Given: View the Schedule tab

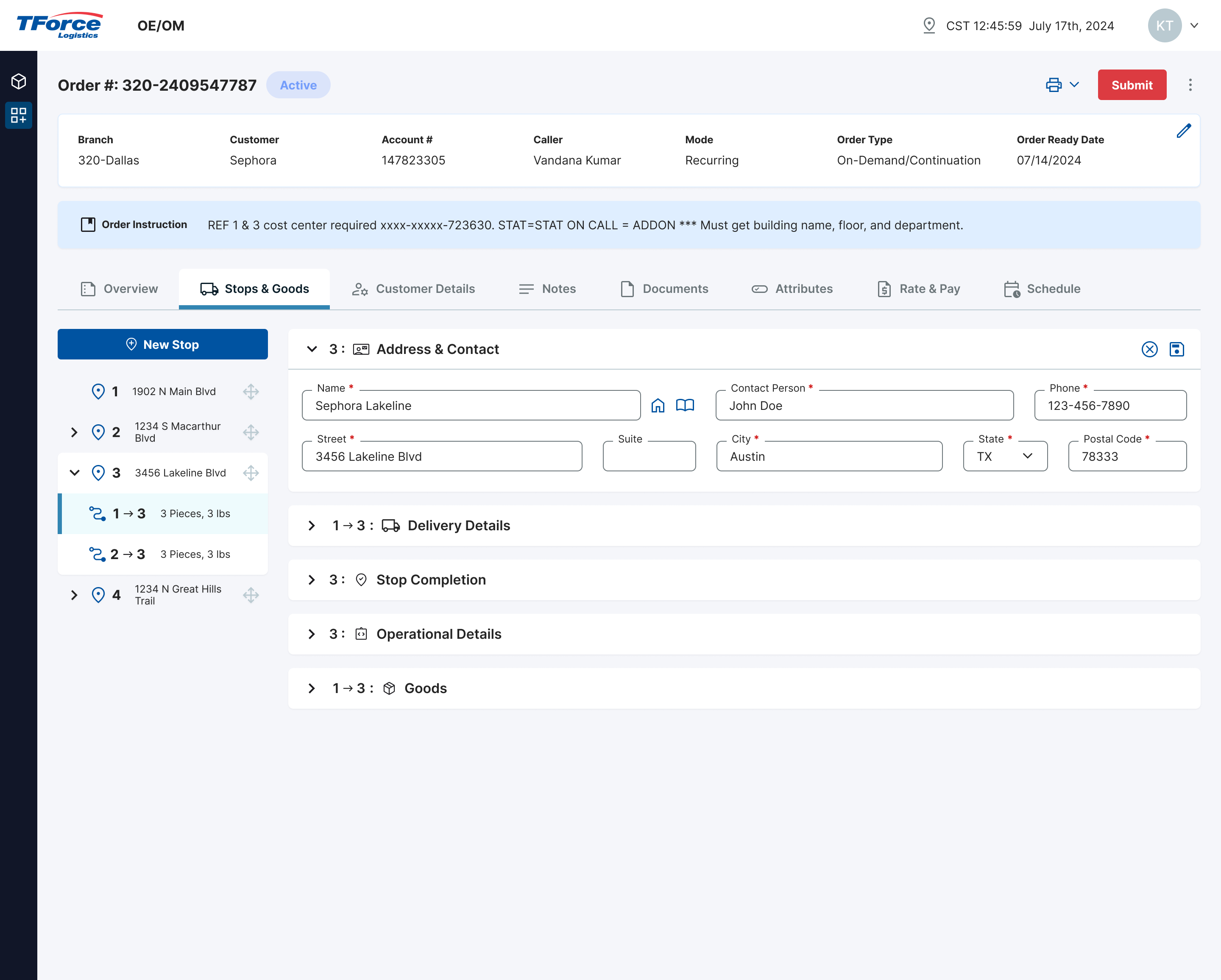Looking at the screenshot, I should [x=1042, y=289].
